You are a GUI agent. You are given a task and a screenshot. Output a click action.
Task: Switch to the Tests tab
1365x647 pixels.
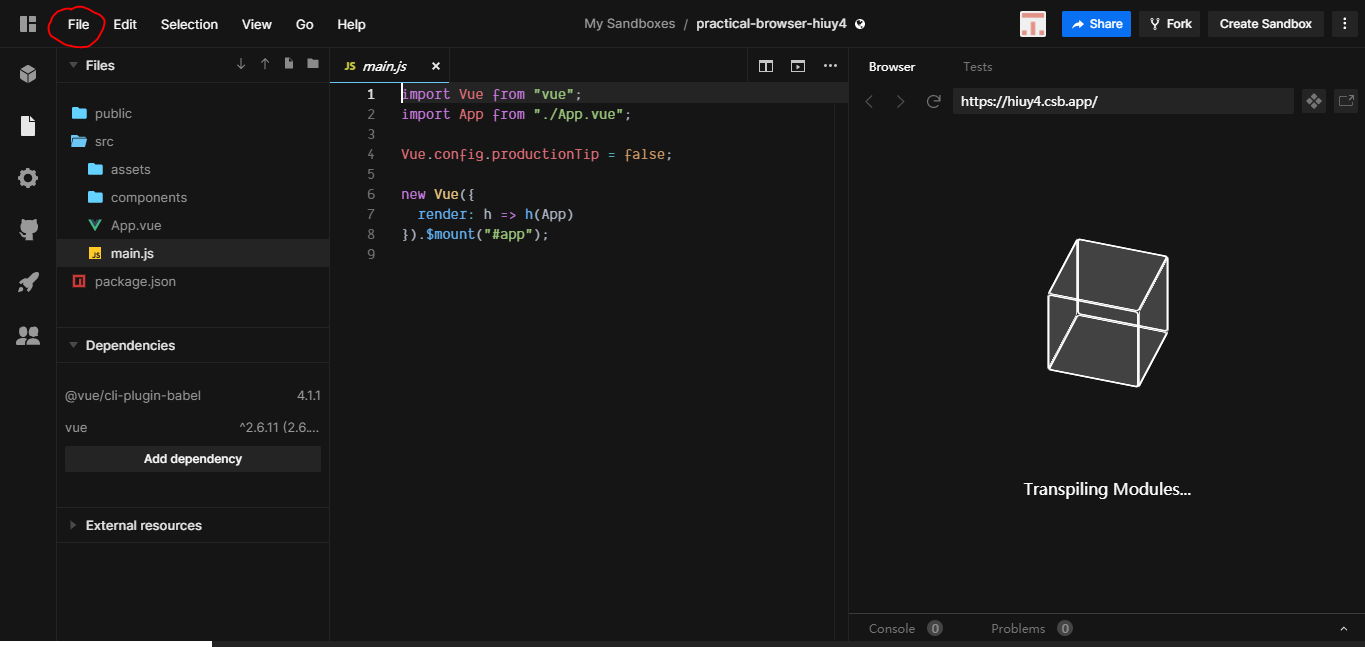pos(977,67)
